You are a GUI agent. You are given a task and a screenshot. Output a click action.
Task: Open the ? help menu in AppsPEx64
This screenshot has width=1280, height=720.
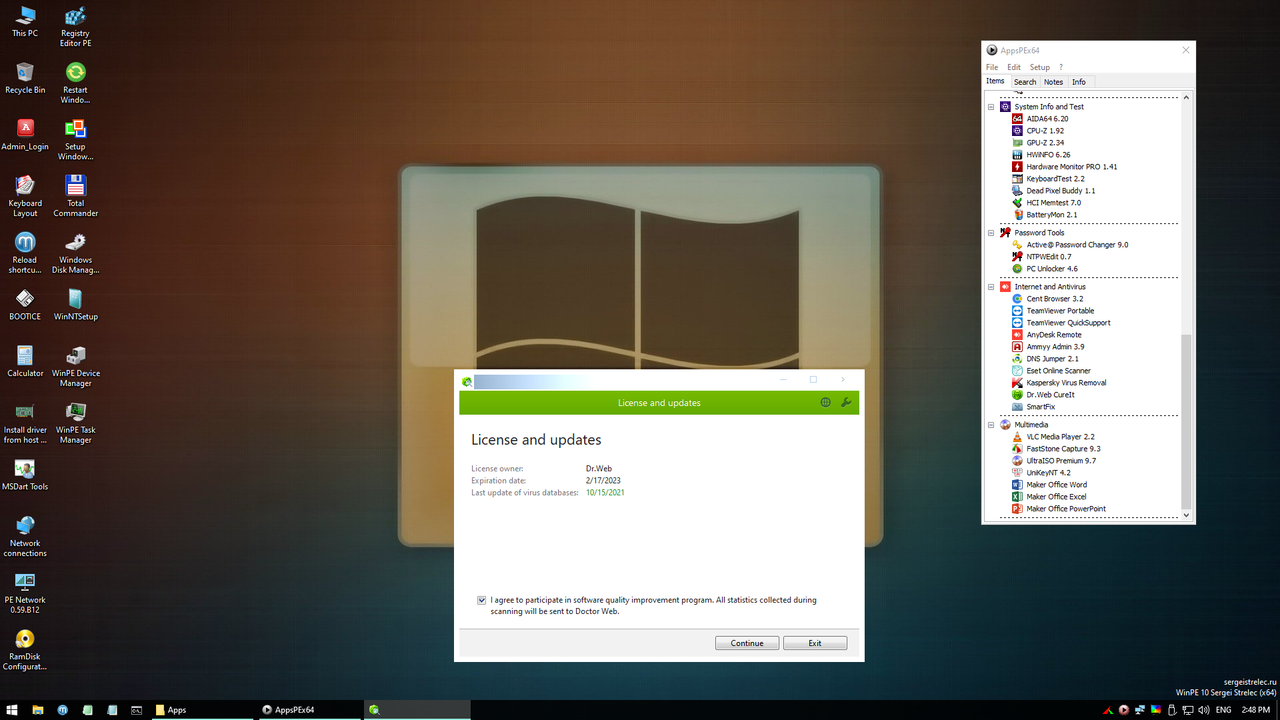point(1061,67)
